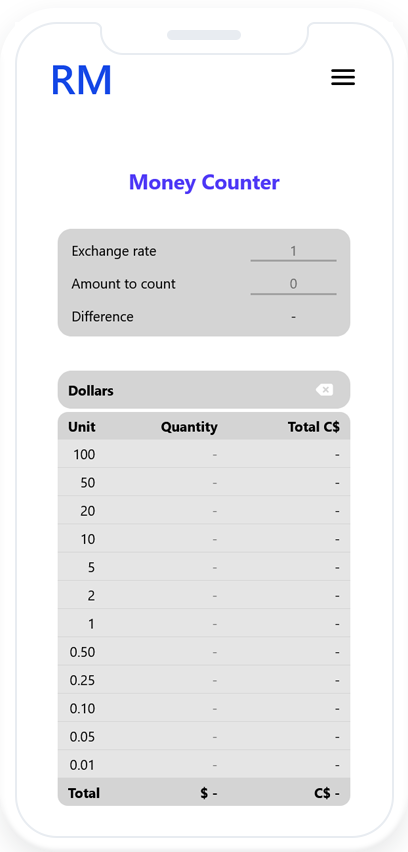Viewport: 408px width, 852px height.
Task: Click the Quantity column header
Action: tap(189, 427)
